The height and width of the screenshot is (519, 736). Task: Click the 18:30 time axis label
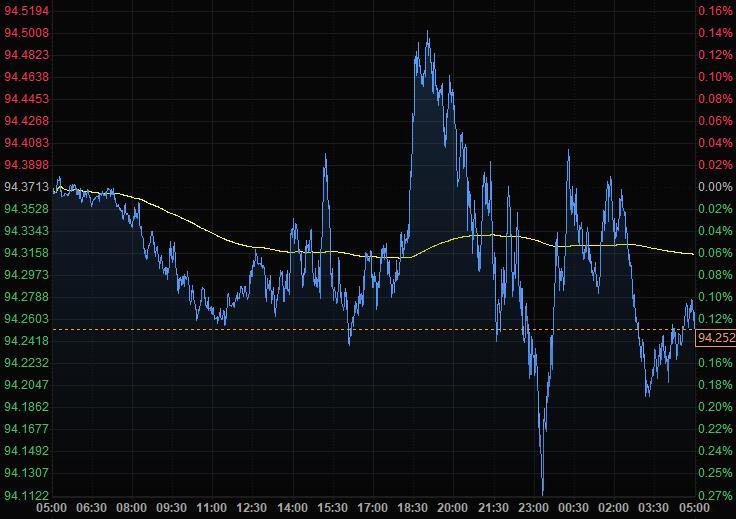[414, 507]
